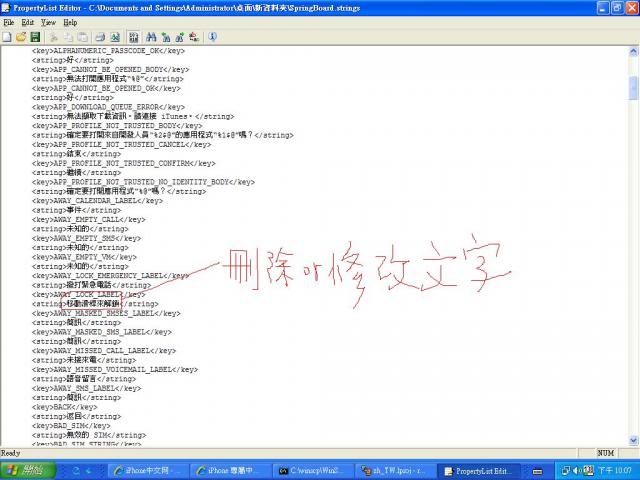Click the vertical scrollbar thumb
This screenshot has height=480, width=640.
click(x=634, y=88)
